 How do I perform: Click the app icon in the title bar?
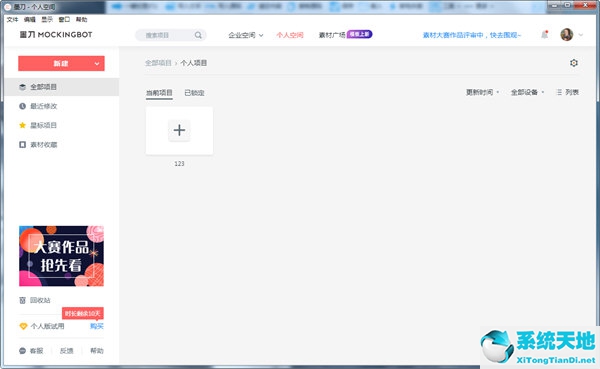[x=7, y=7]
